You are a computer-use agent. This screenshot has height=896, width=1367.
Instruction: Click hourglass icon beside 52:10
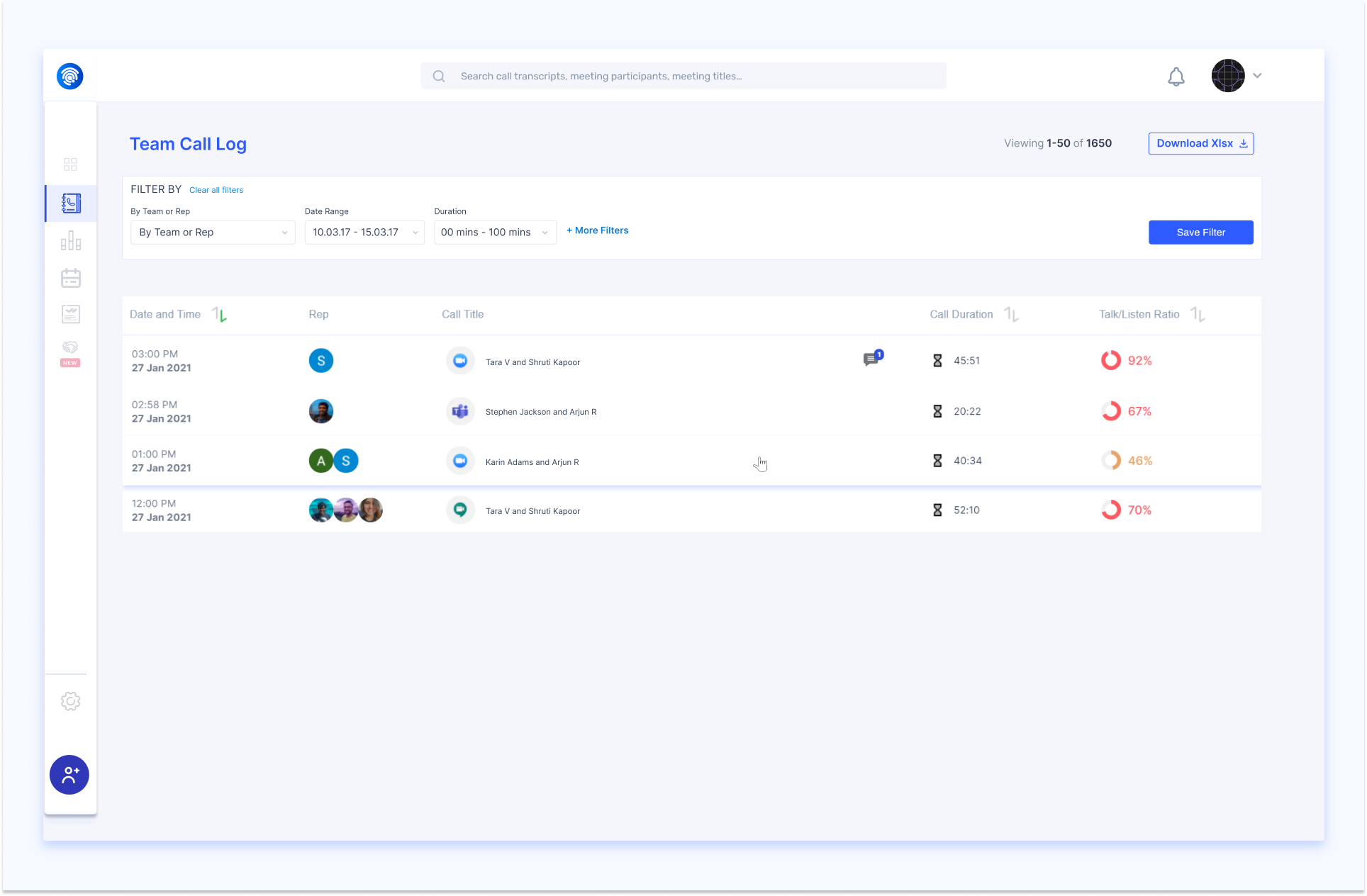coord(937,510)
